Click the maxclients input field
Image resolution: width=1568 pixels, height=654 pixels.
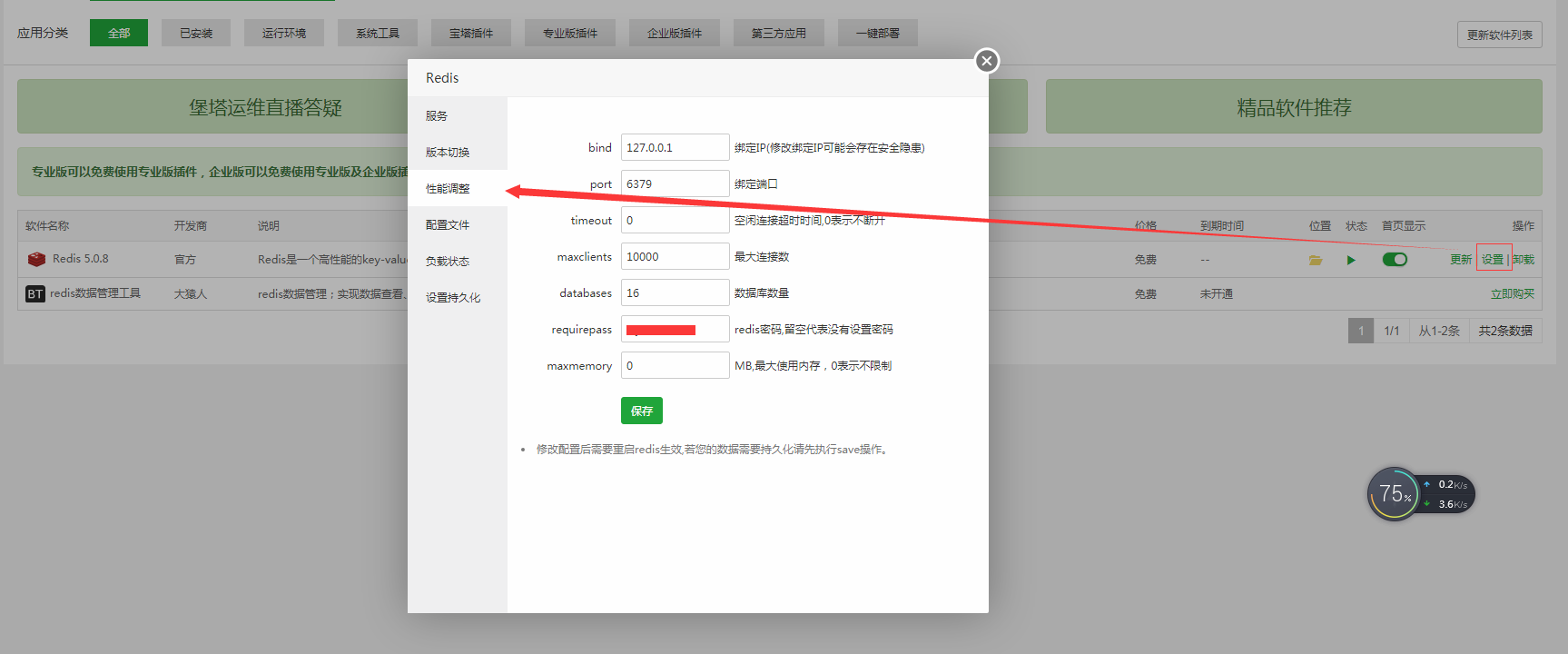pos(675,256)
